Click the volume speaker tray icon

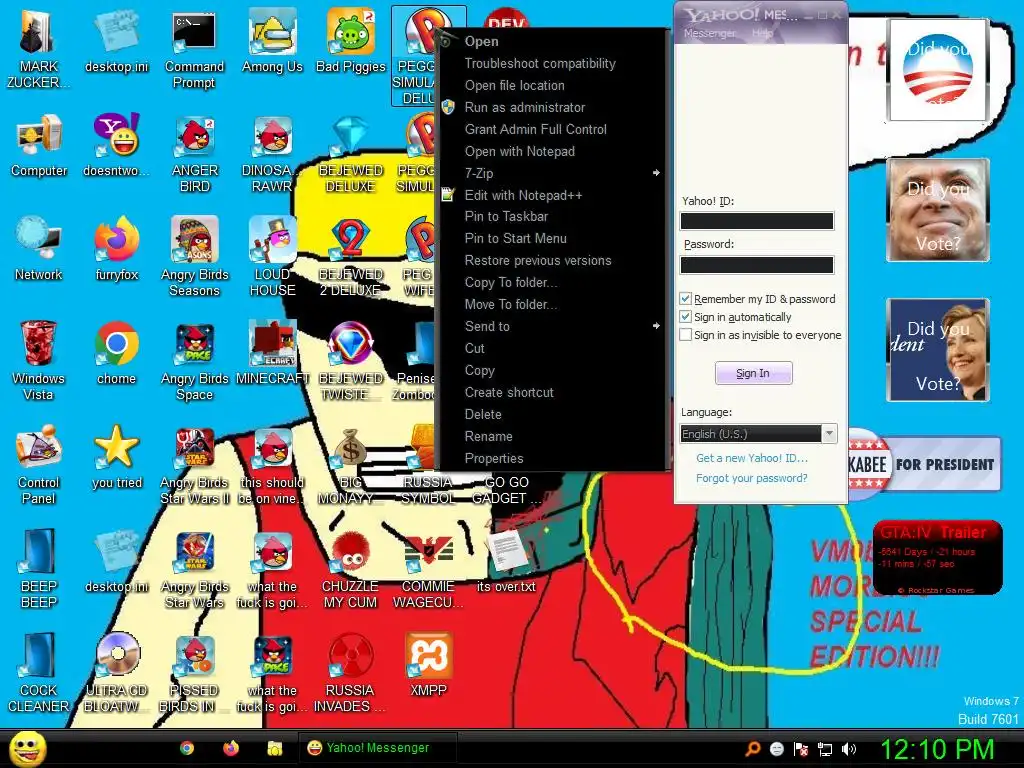point(849,749)
